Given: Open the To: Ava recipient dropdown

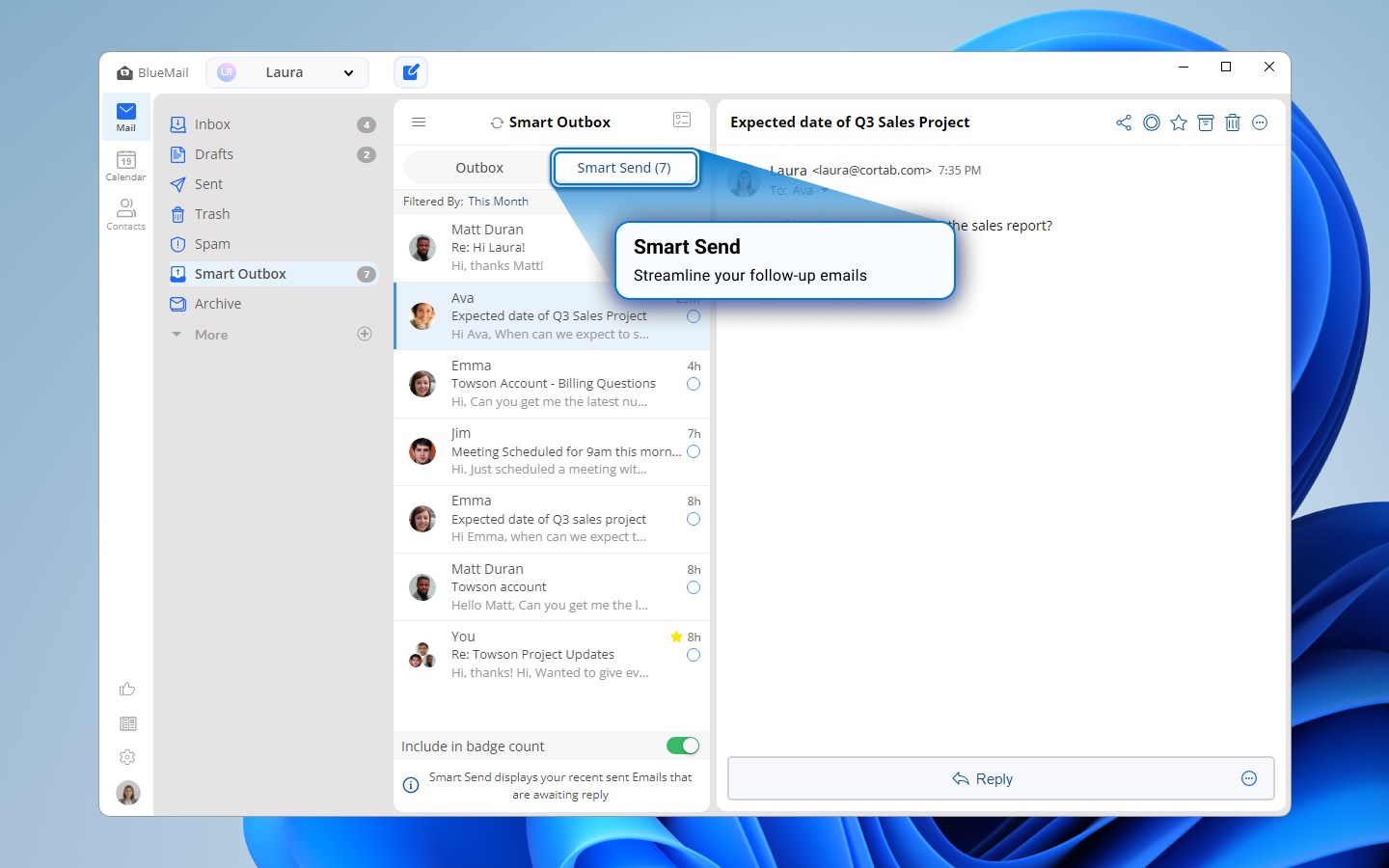Looking at the screenshot, I should click(823, 190).
